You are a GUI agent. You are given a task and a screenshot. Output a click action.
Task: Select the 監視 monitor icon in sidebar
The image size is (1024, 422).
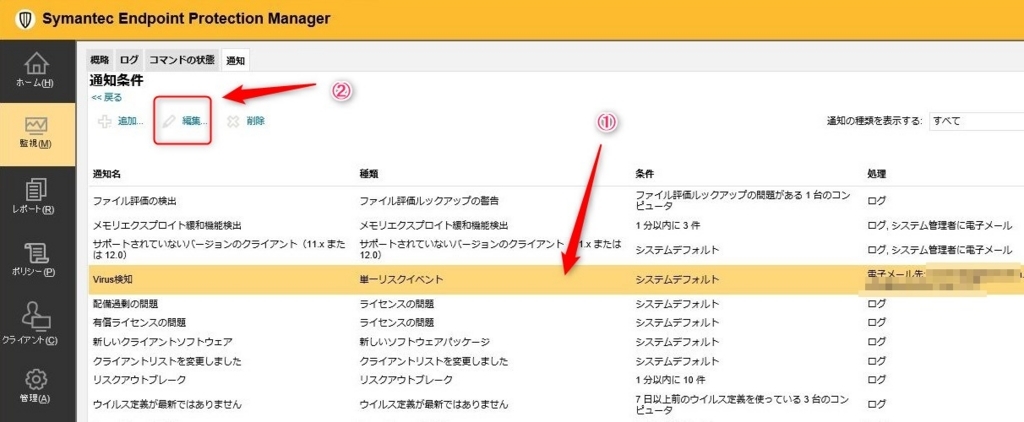click(x=37, y=125)
